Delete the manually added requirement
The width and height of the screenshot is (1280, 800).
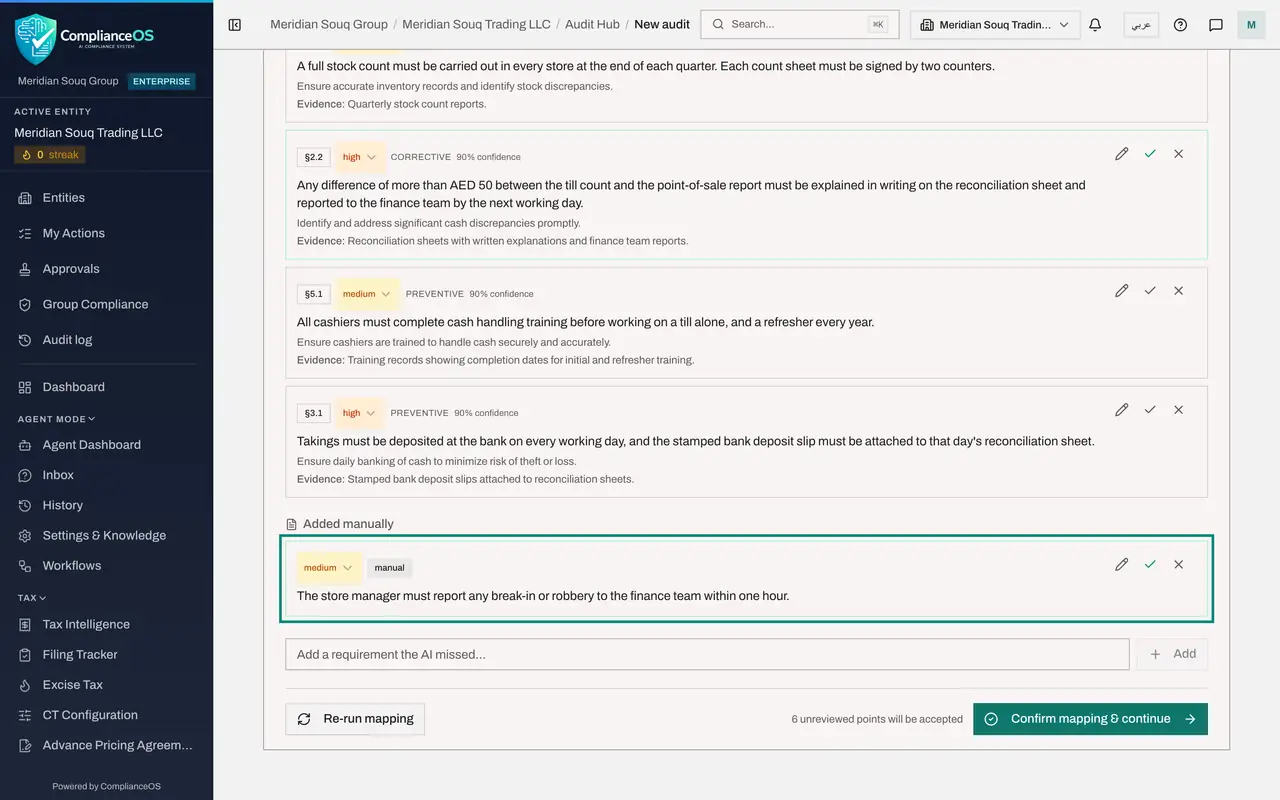click(x=1178, y=565)
